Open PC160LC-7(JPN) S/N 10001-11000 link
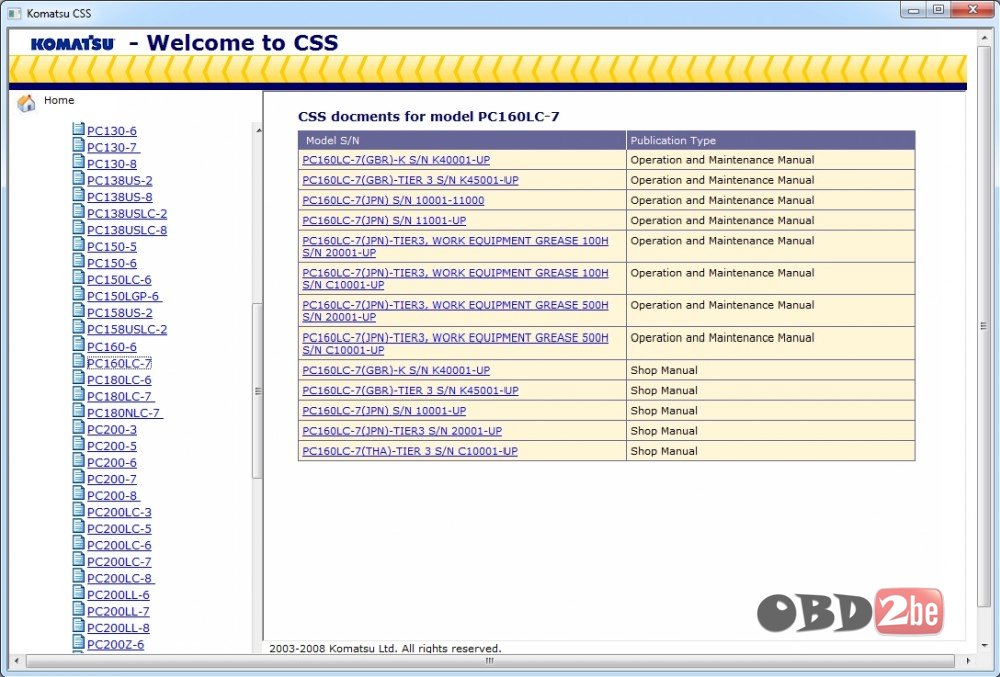Image resolution: width=1000 pixels, height=677 pixels. tap(393, 201)
